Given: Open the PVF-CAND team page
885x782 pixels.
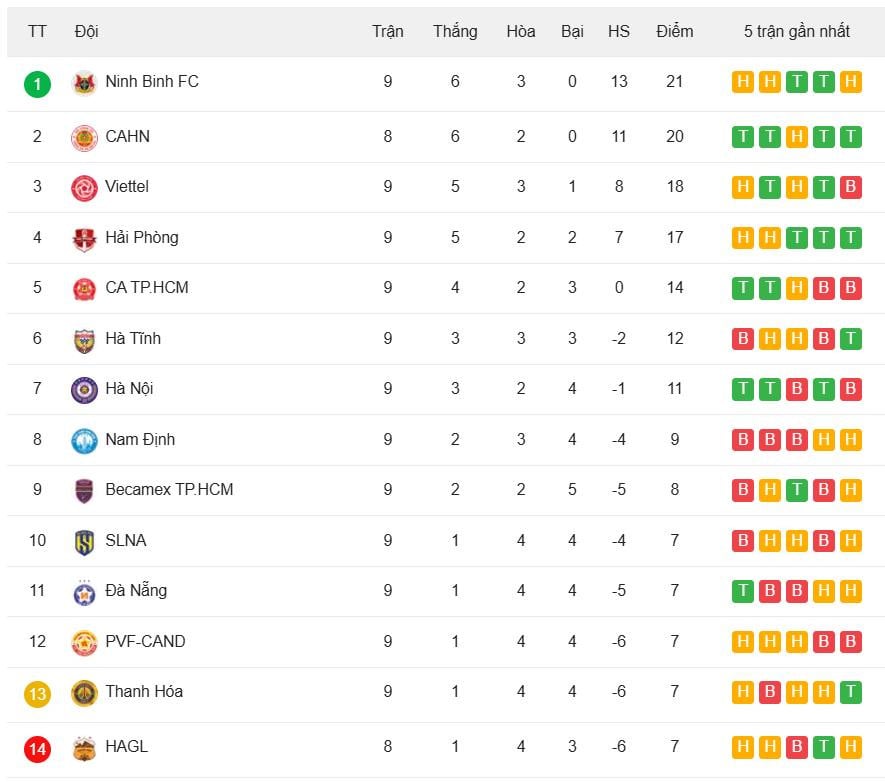Looking at the screenshot, I should (x=145, y=641).
